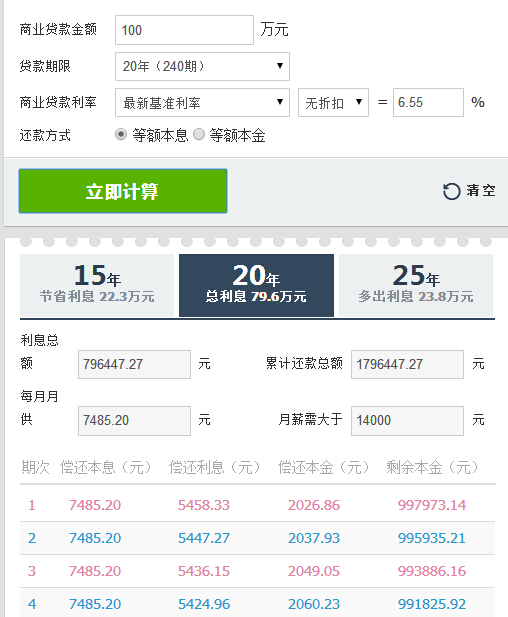Click the 剩余本金（元） column header
508x617 pixels.
[432, 467]
